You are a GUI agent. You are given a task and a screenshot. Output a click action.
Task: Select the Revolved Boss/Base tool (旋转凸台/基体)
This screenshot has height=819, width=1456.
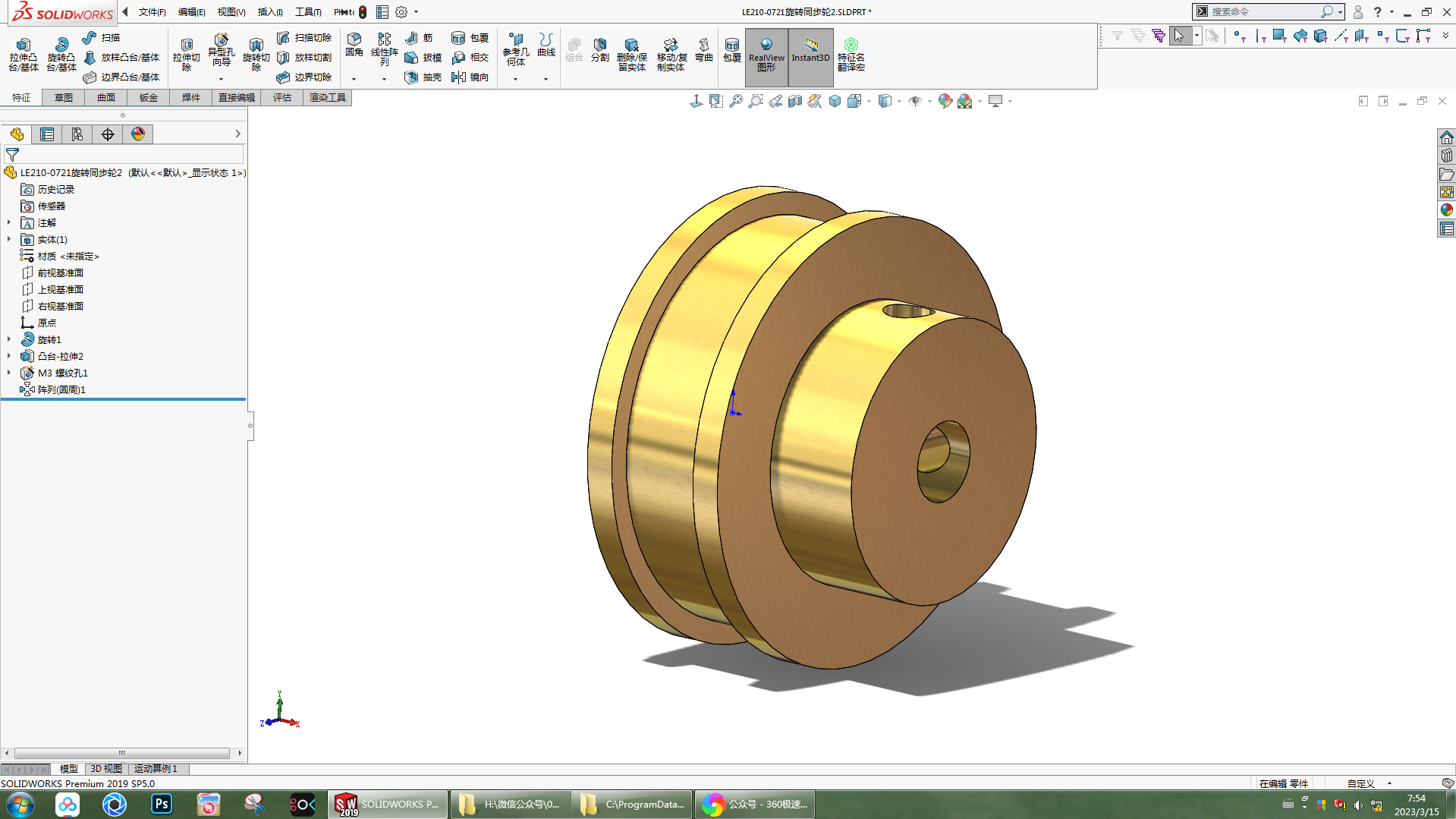(x=61, y=55)
